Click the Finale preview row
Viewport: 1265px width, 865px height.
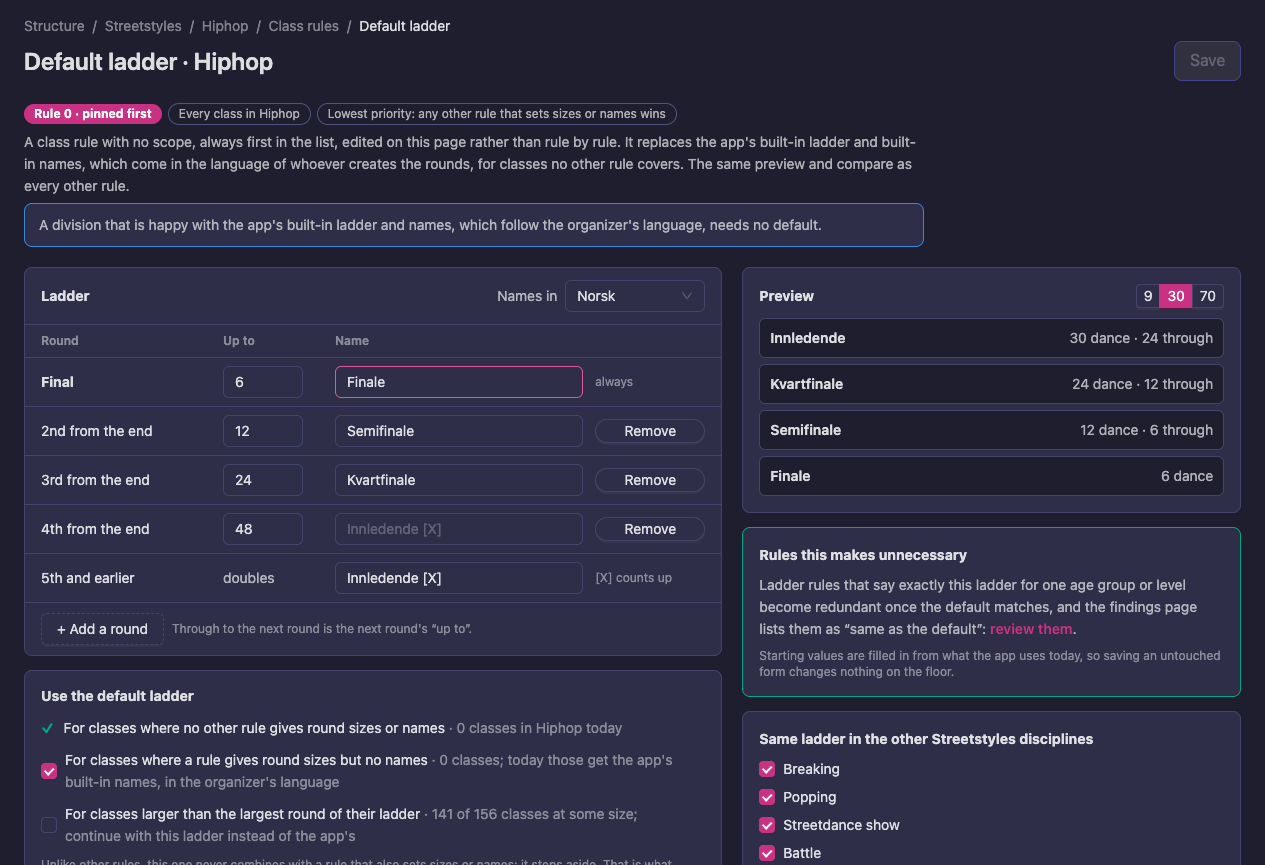[991, 476]
